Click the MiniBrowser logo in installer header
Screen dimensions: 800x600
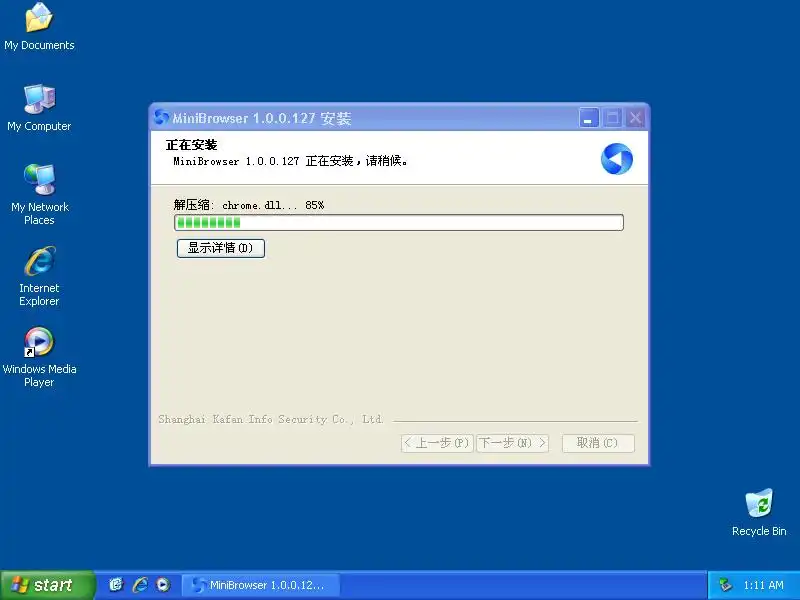click(616, 159)
